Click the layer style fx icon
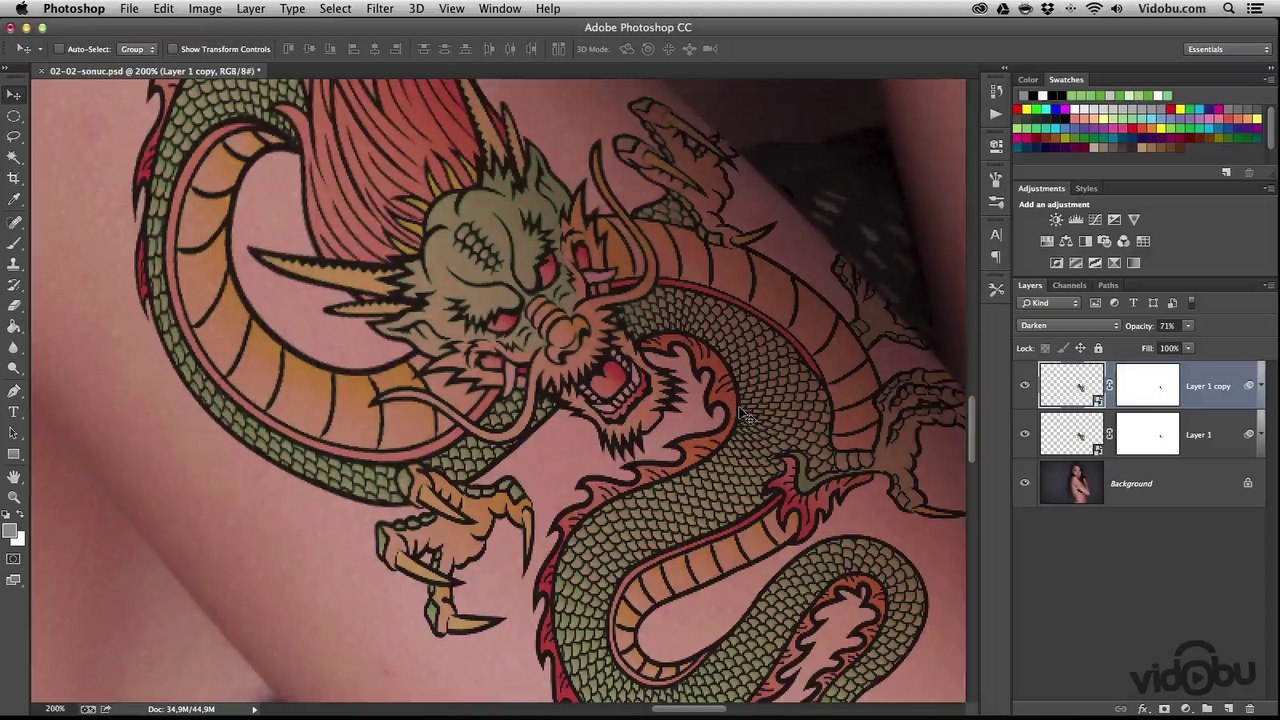 (x=1143, y=709)
